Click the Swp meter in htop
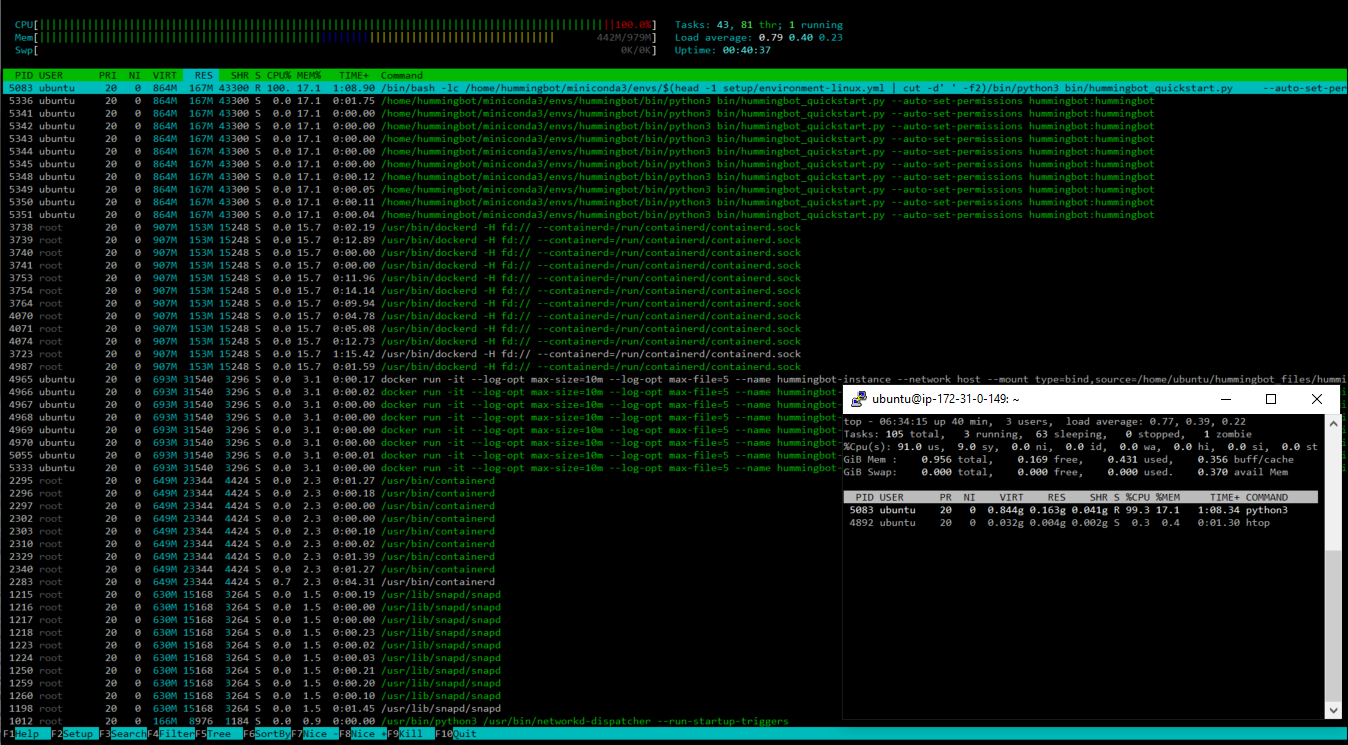Screen dimensions: 1348x745 (x=336, y=50)
